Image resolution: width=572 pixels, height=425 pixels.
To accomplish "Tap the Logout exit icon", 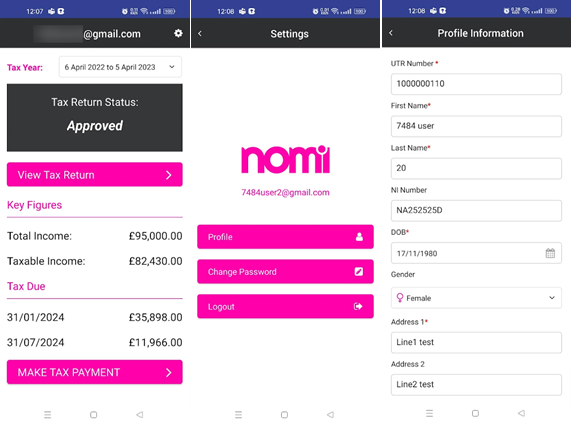I will [358, 306].
